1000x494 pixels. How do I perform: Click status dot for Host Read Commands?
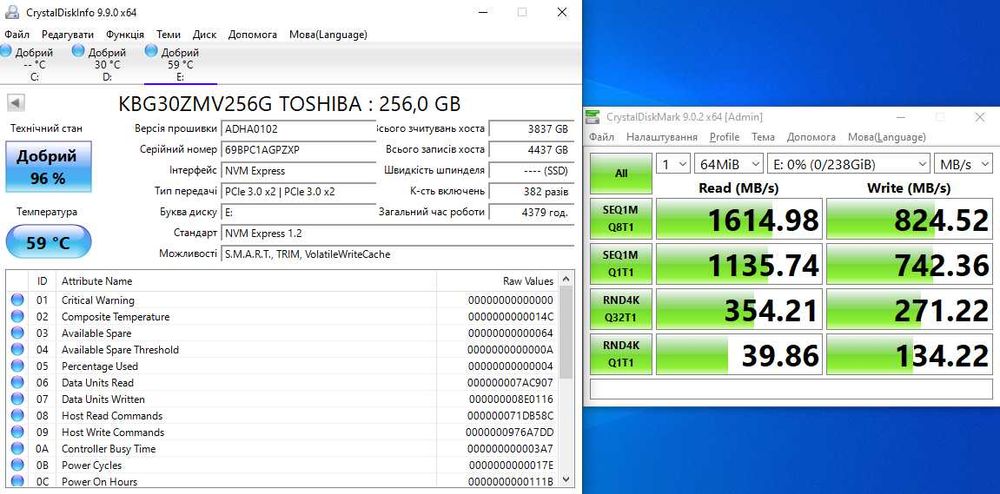click(17, 416)
